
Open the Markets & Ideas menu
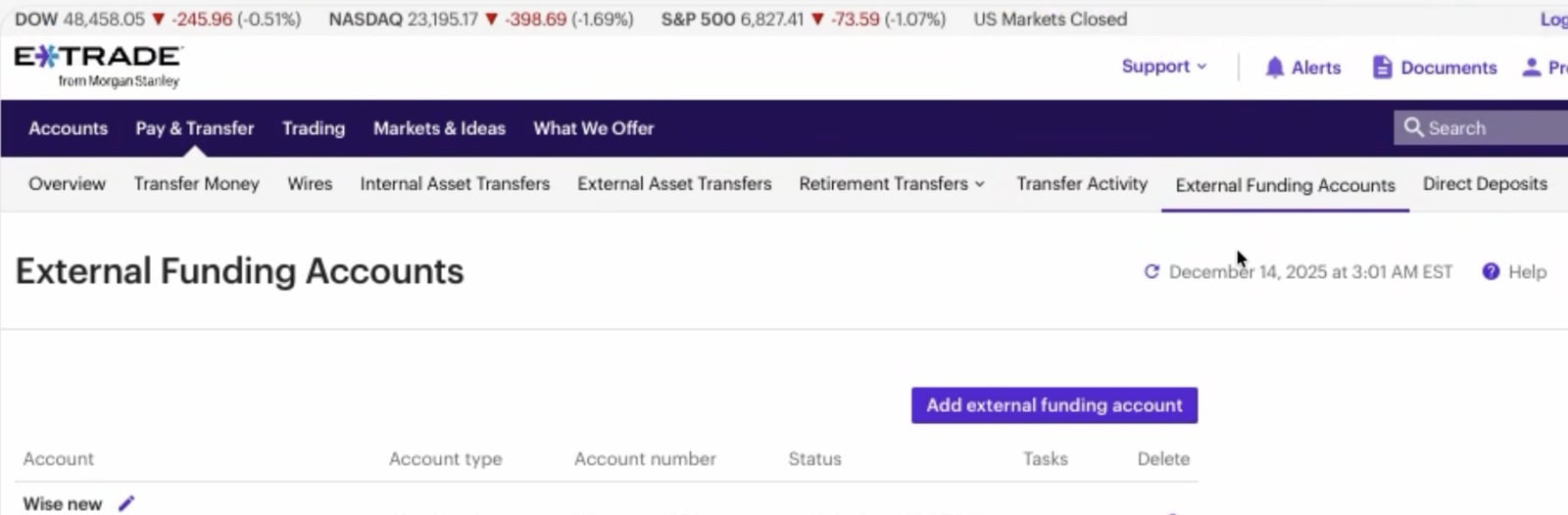(x=439, y=128)
